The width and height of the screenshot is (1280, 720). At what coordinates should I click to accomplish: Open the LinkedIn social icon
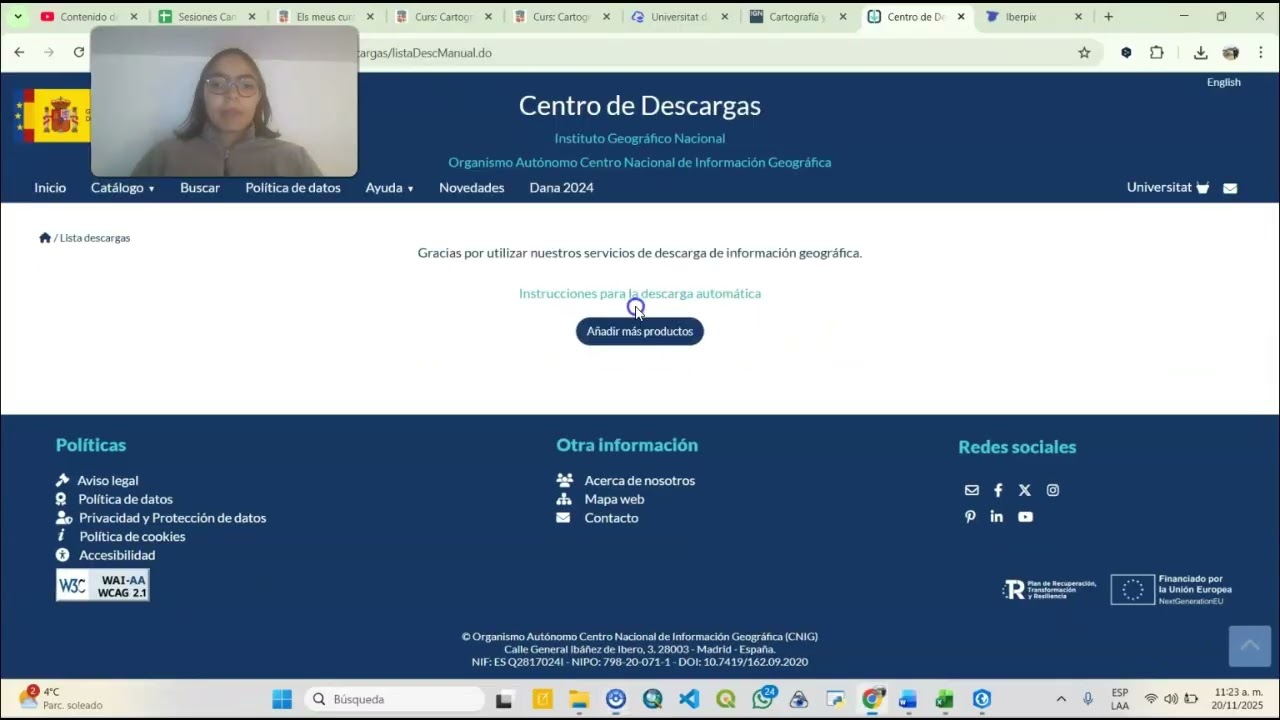click(x=997, y=517)
